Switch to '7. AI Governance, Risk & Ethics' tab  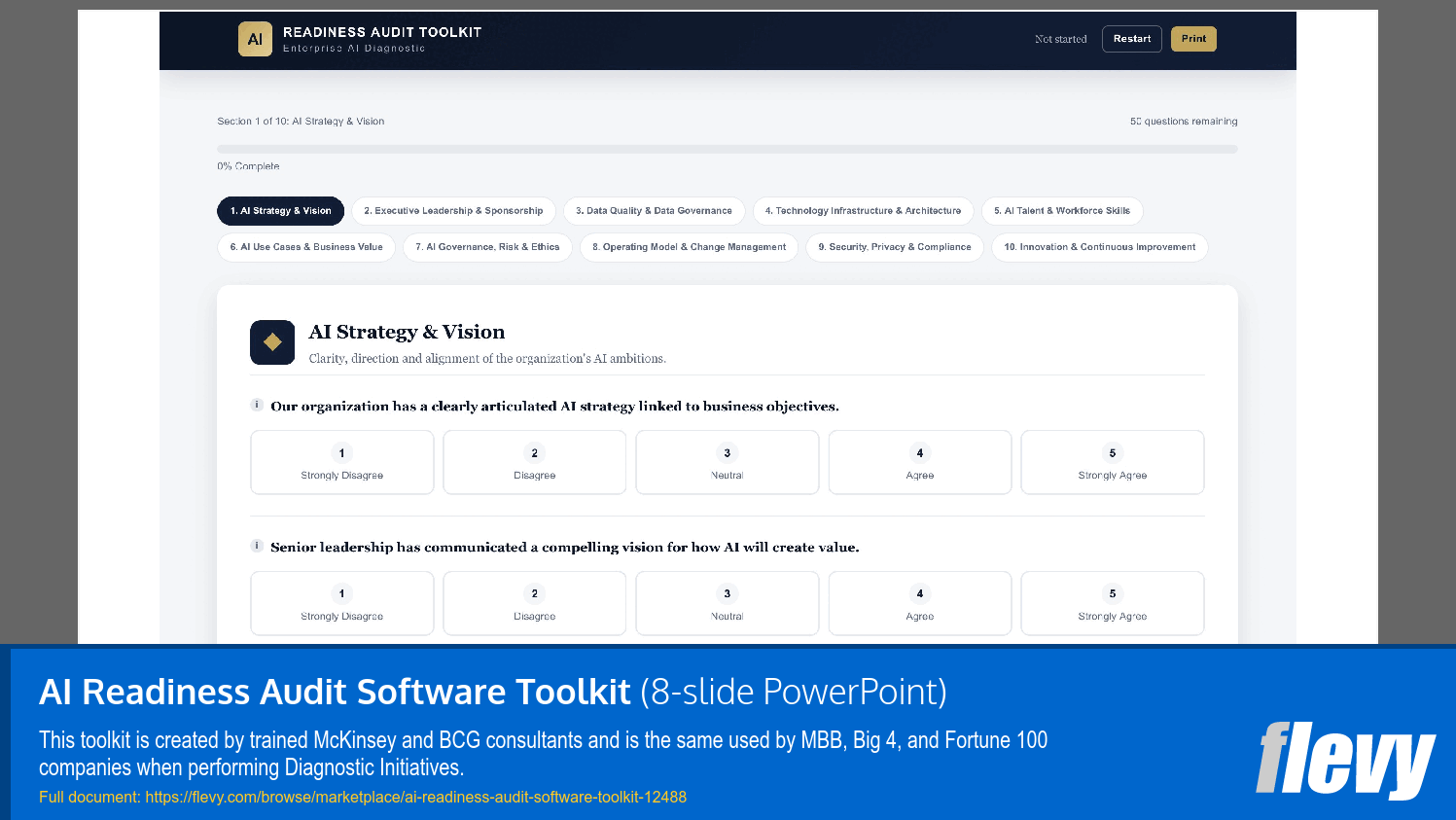487,247
